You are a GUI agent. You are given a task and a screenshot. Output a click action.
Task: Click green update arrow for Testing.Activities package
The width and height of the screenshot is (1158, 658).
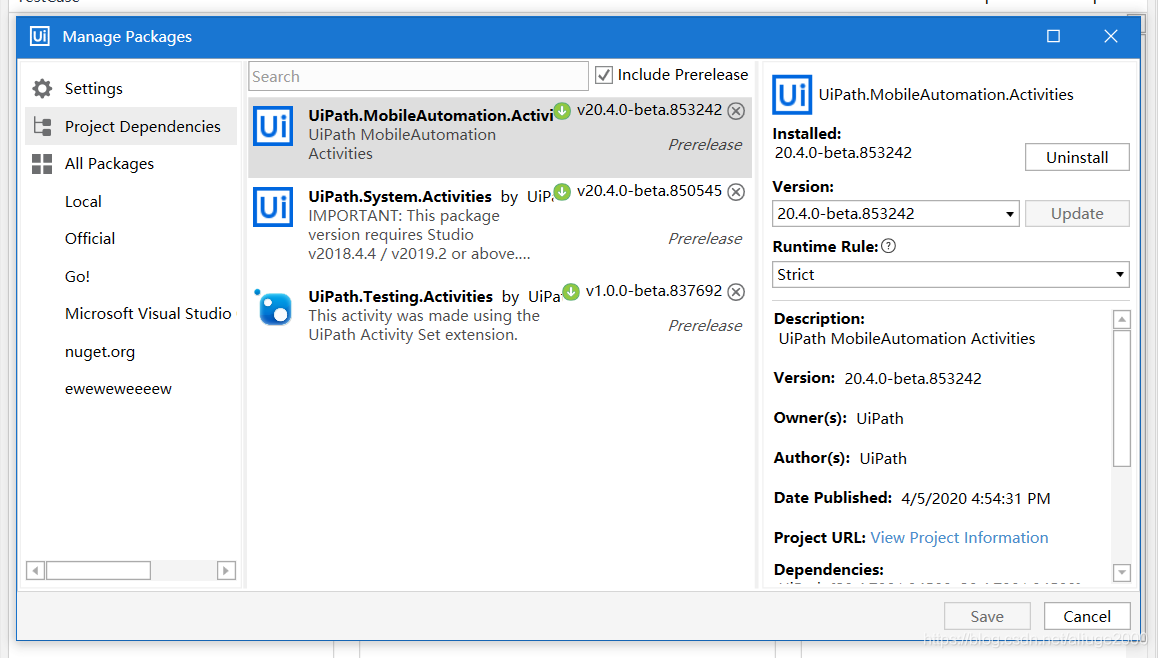tap(571, 292)
